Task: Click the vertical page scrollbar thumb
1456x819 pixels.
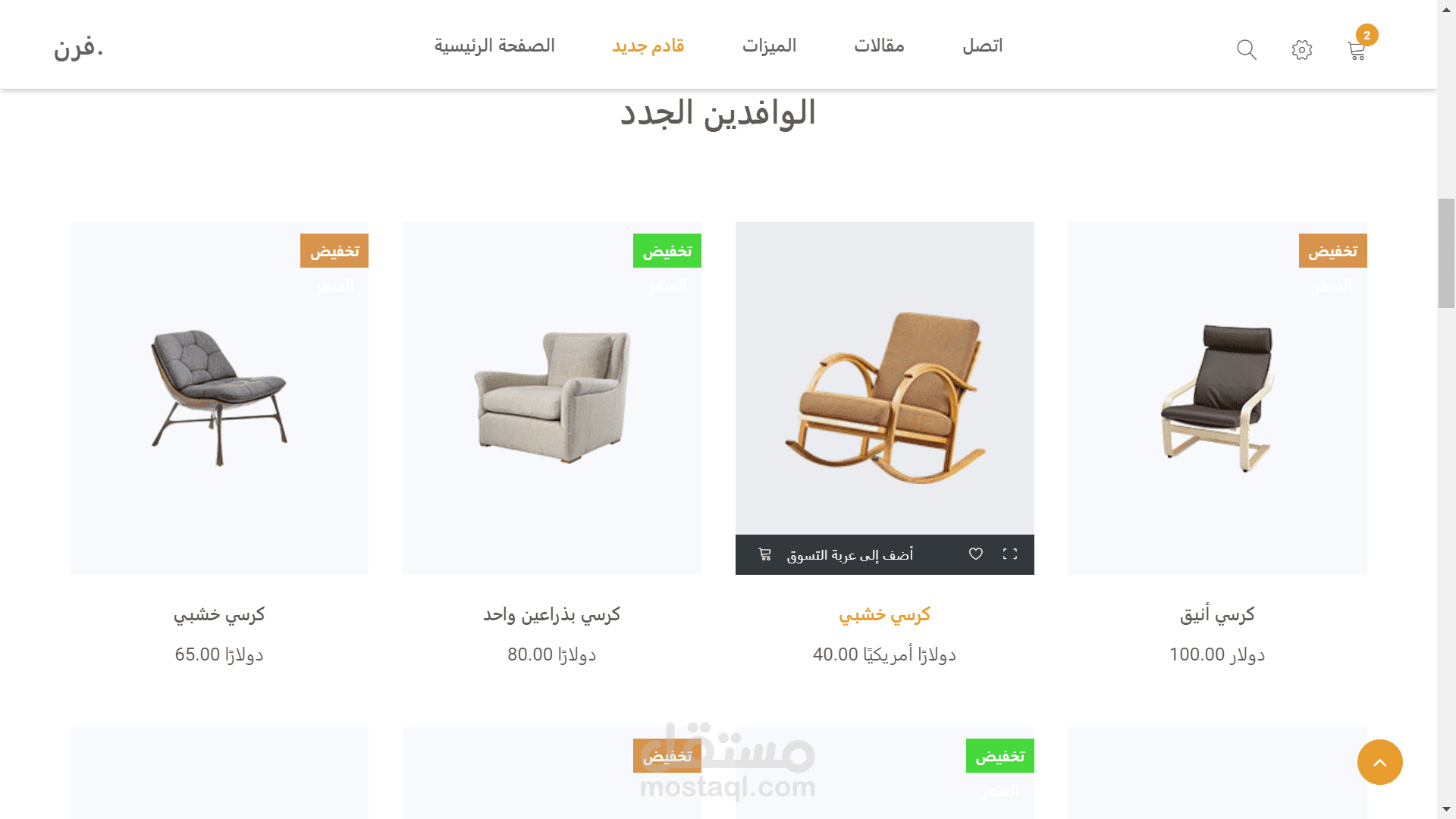Action: point(1446,253)
